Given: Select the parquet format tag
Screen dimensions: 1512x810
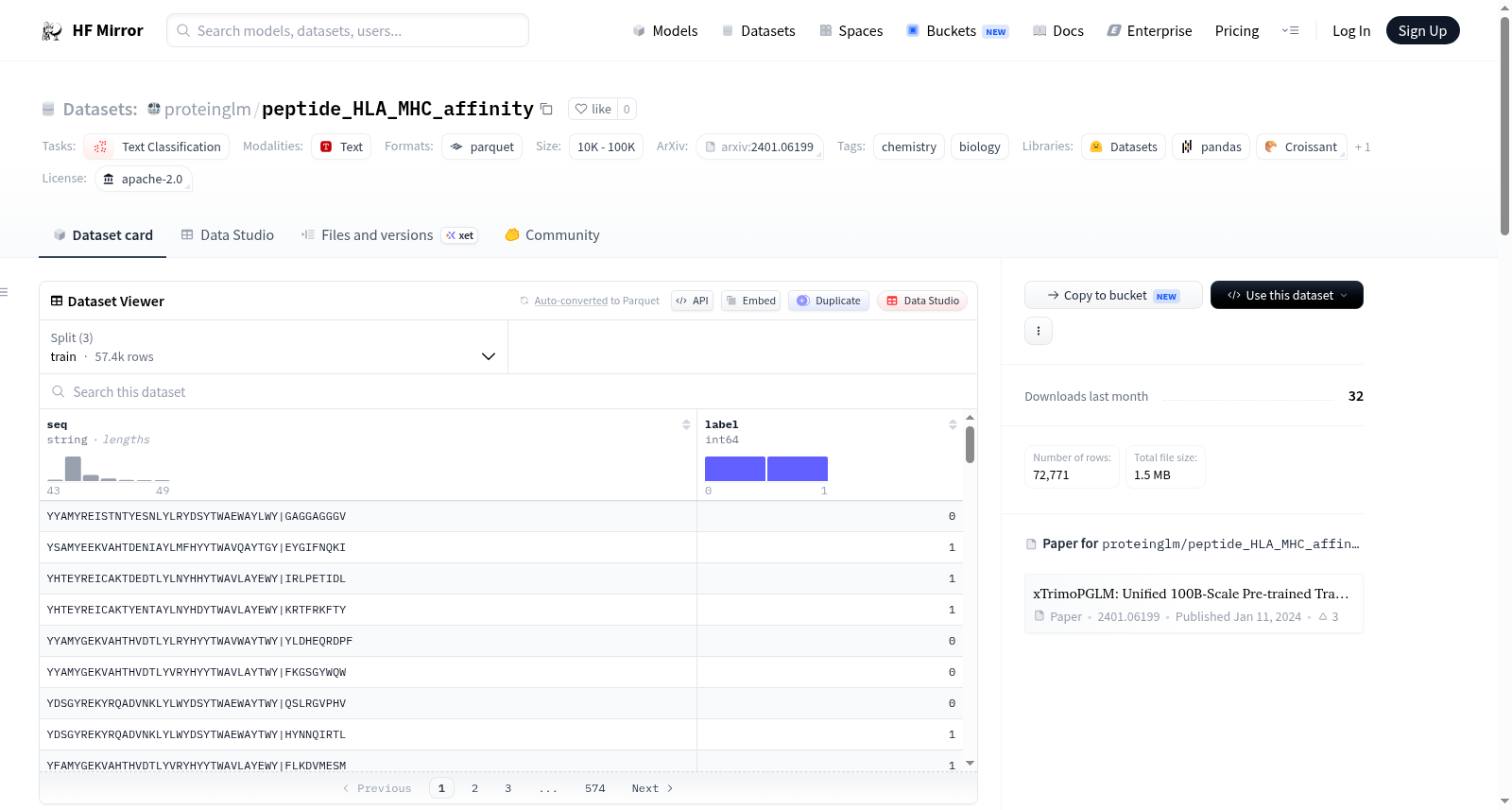Looking at the screenshot, I should [x=482, y=147].
